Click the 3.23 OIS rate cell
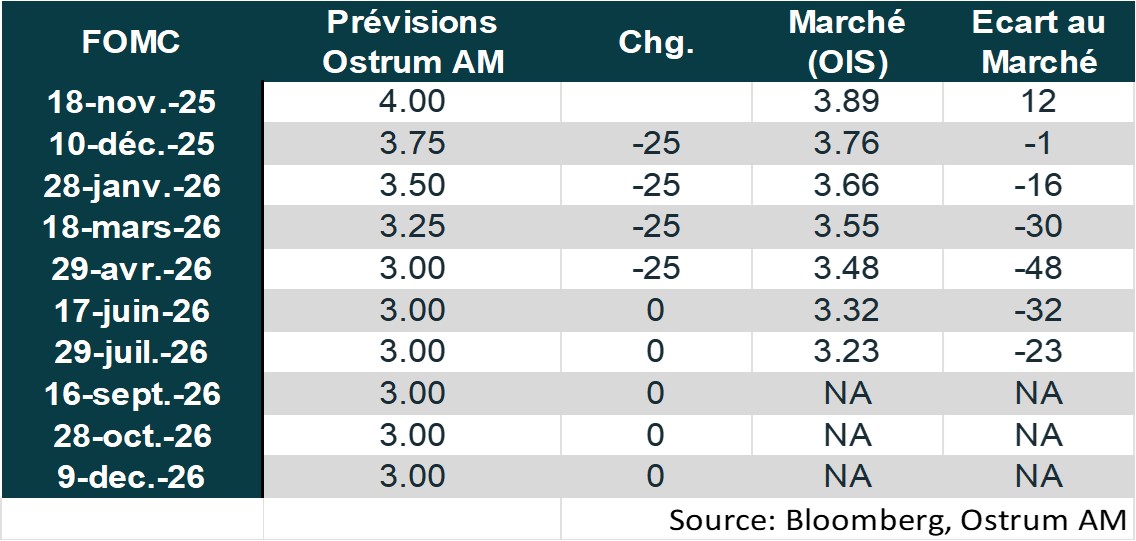The image size is (1136, 541). pos(847,352)
